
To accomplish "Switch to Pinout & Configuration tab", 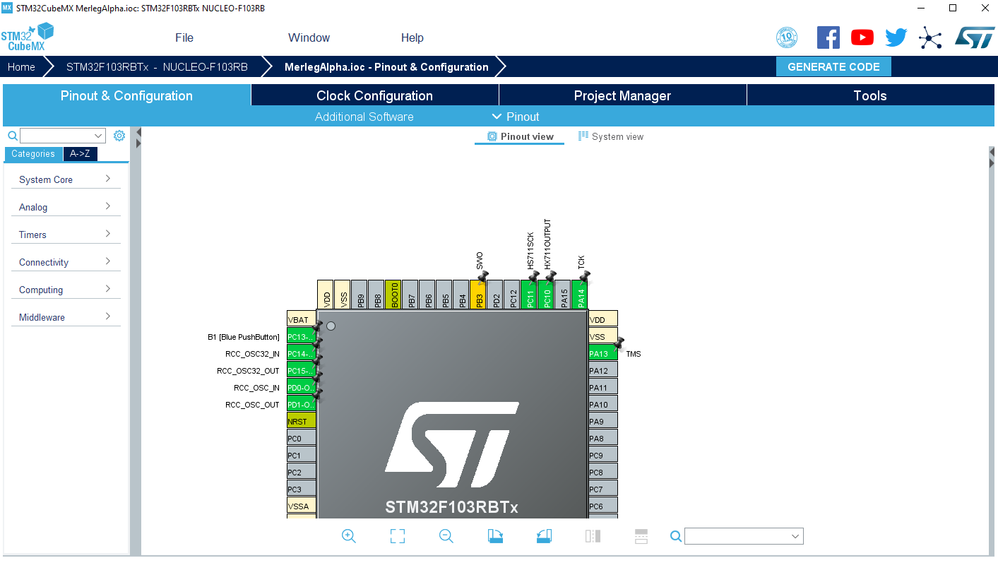I will [126, 95].
